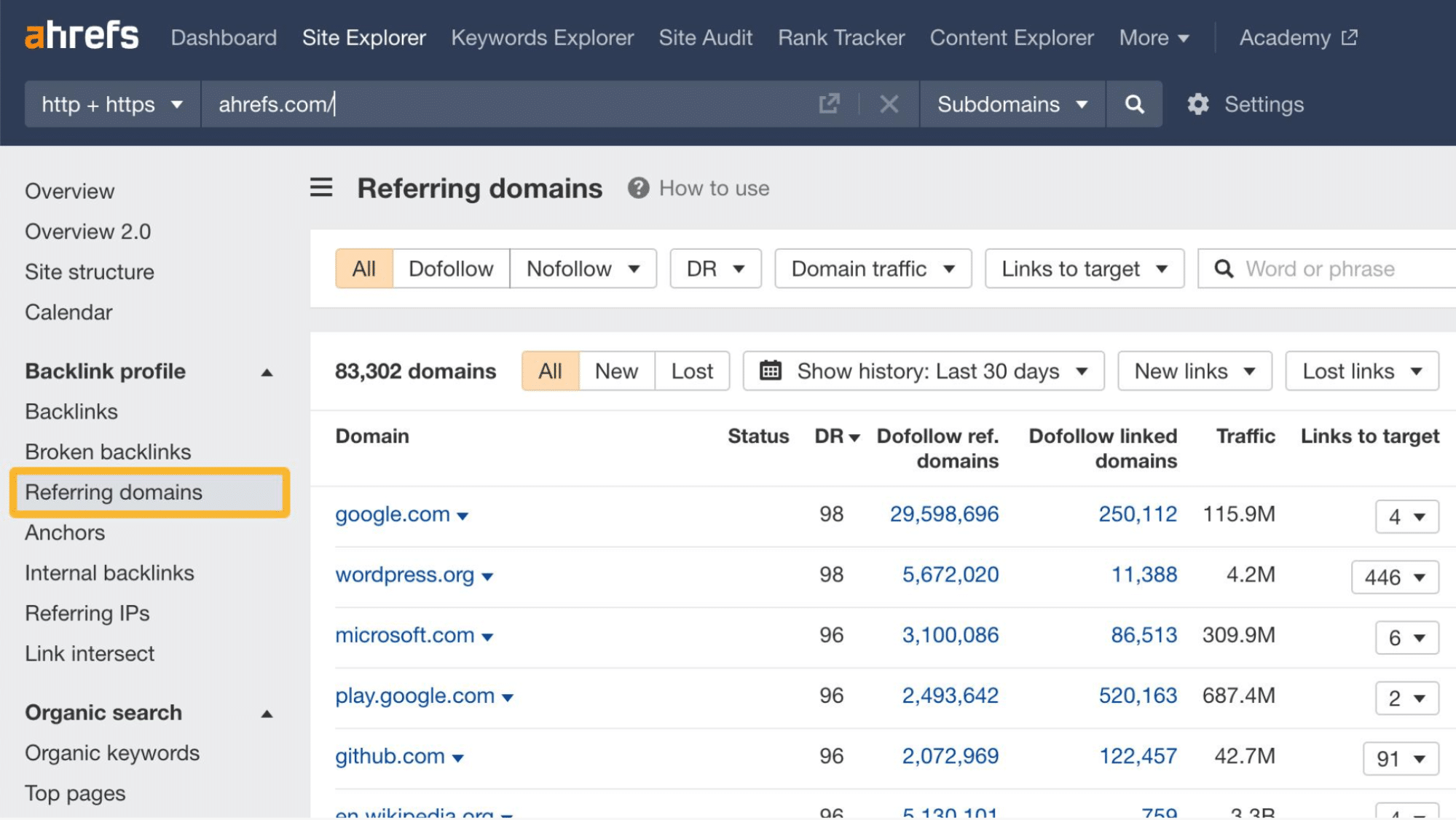Sort by the DR column header
The width and height of the screenshot is (1456, 820).
click(x=837, y=436)
